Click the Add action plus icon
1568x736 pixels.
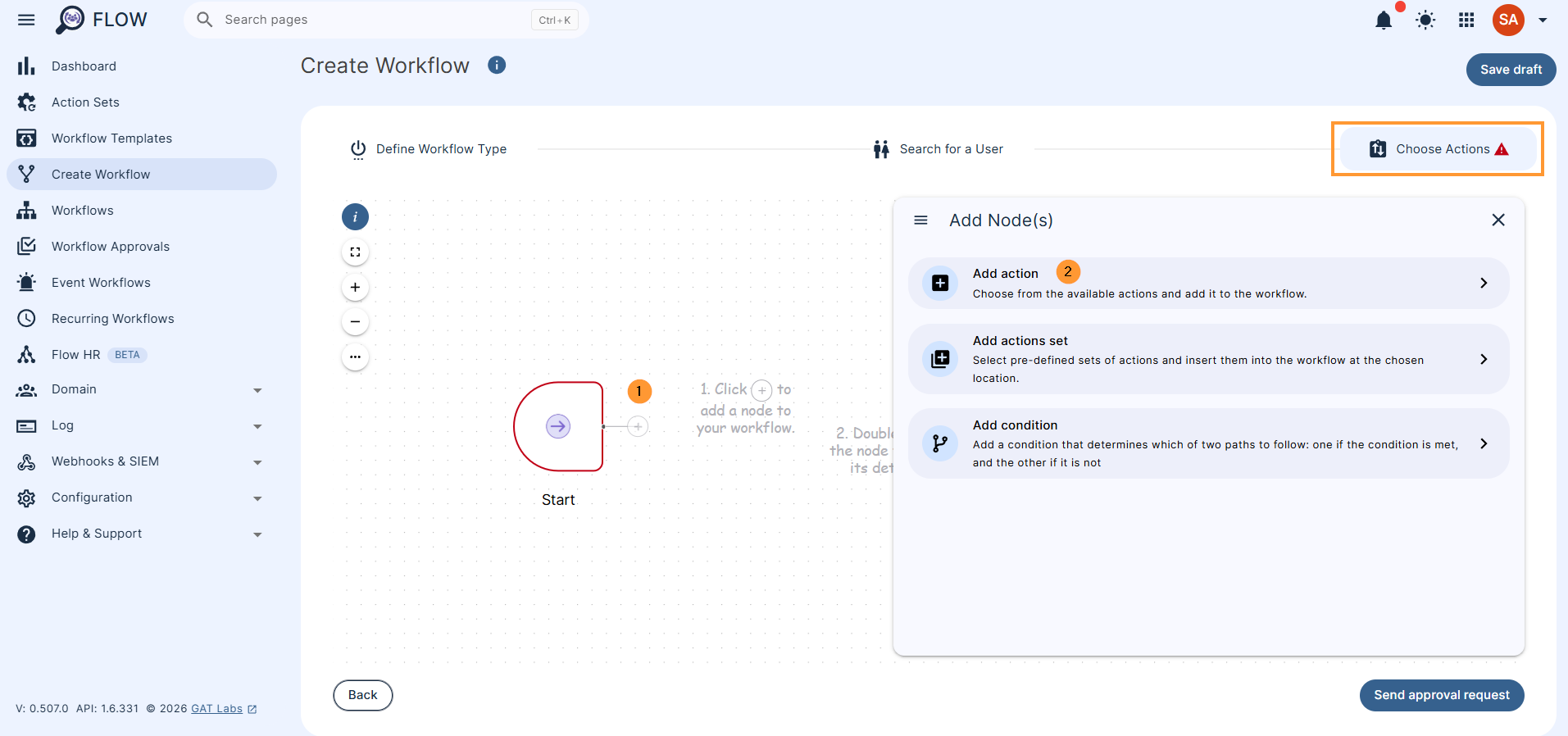point(940,283)
